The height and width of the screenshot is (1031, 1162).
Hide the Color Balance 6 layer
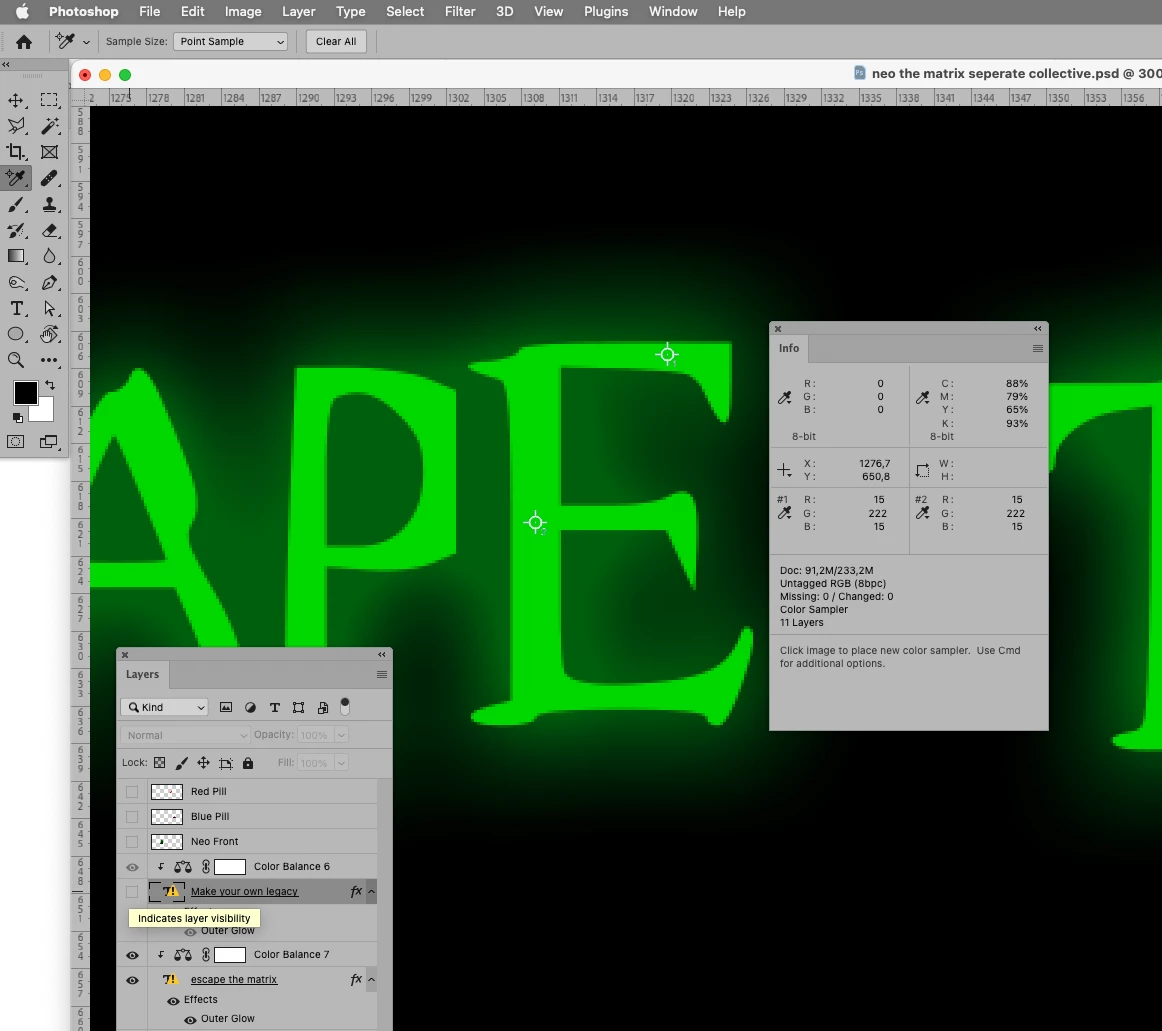pyautogui.click(x=132, y=867)
